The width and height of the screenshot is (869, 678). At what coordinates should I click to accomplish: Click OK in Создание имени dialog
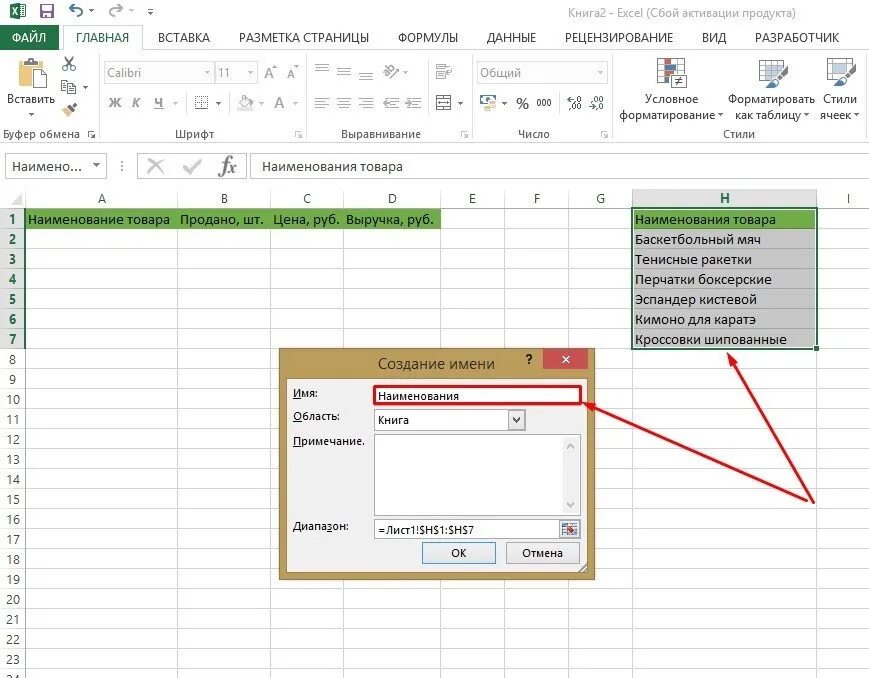click(x=459, y=553)
